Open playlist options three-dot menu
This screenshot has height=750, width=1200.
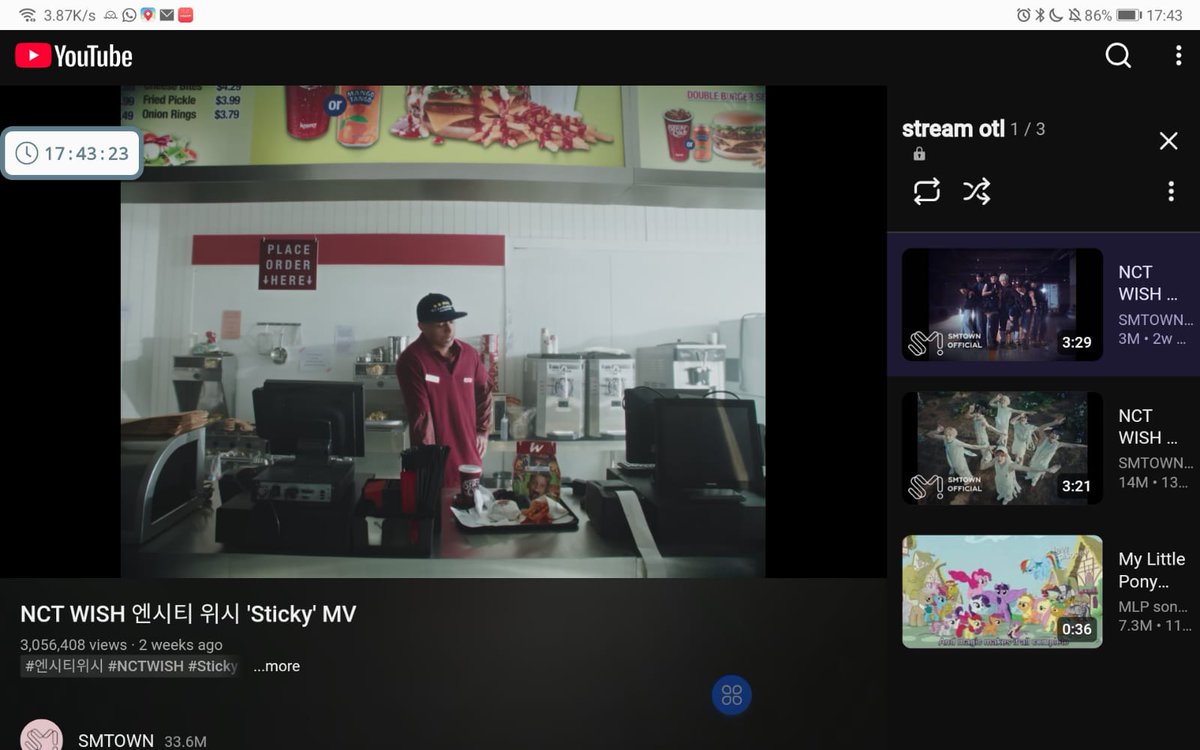[x=1171, y=192]
